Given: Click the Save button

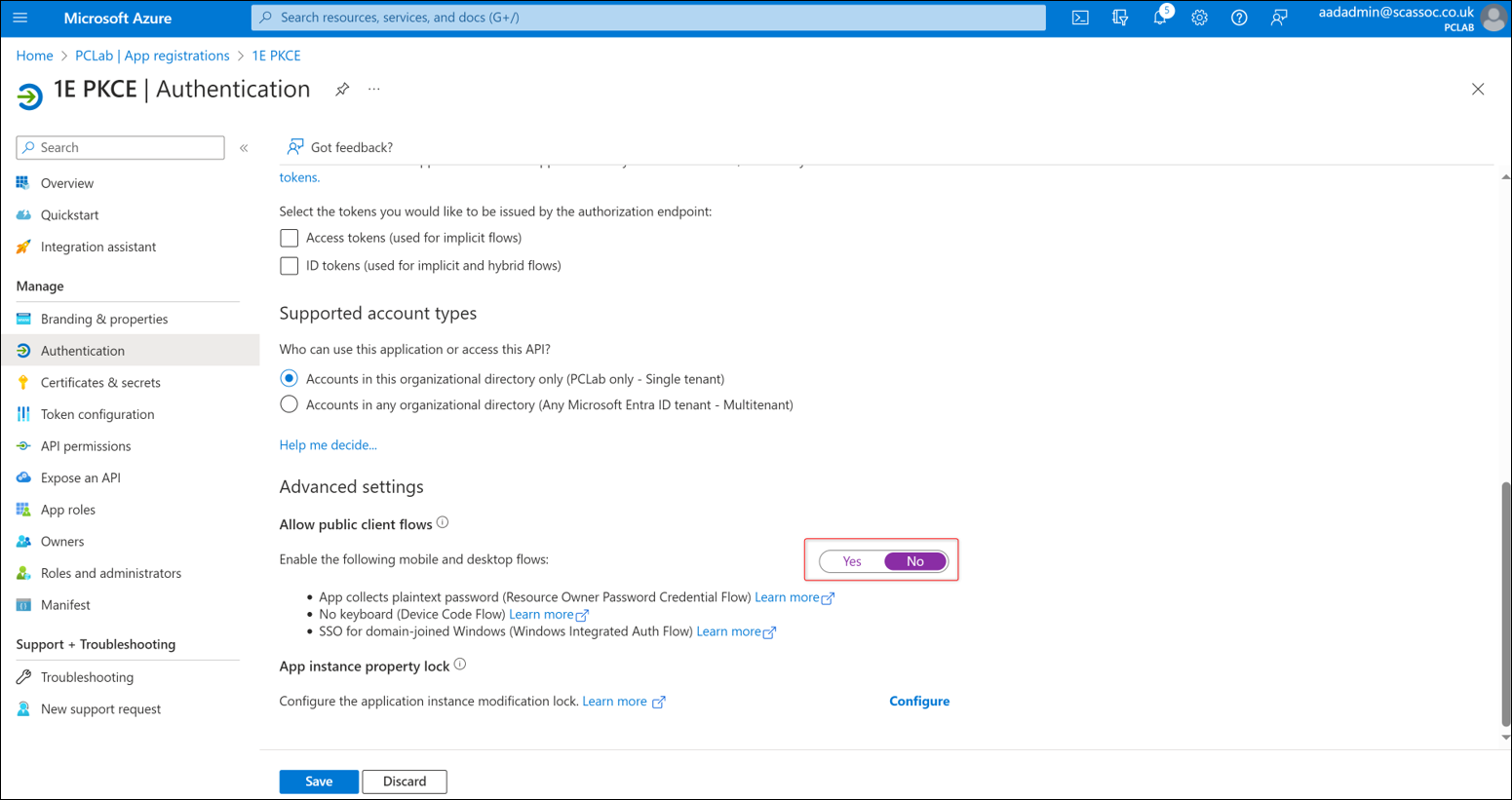Looking at the screenshot, I should click(x=319, y=781).
